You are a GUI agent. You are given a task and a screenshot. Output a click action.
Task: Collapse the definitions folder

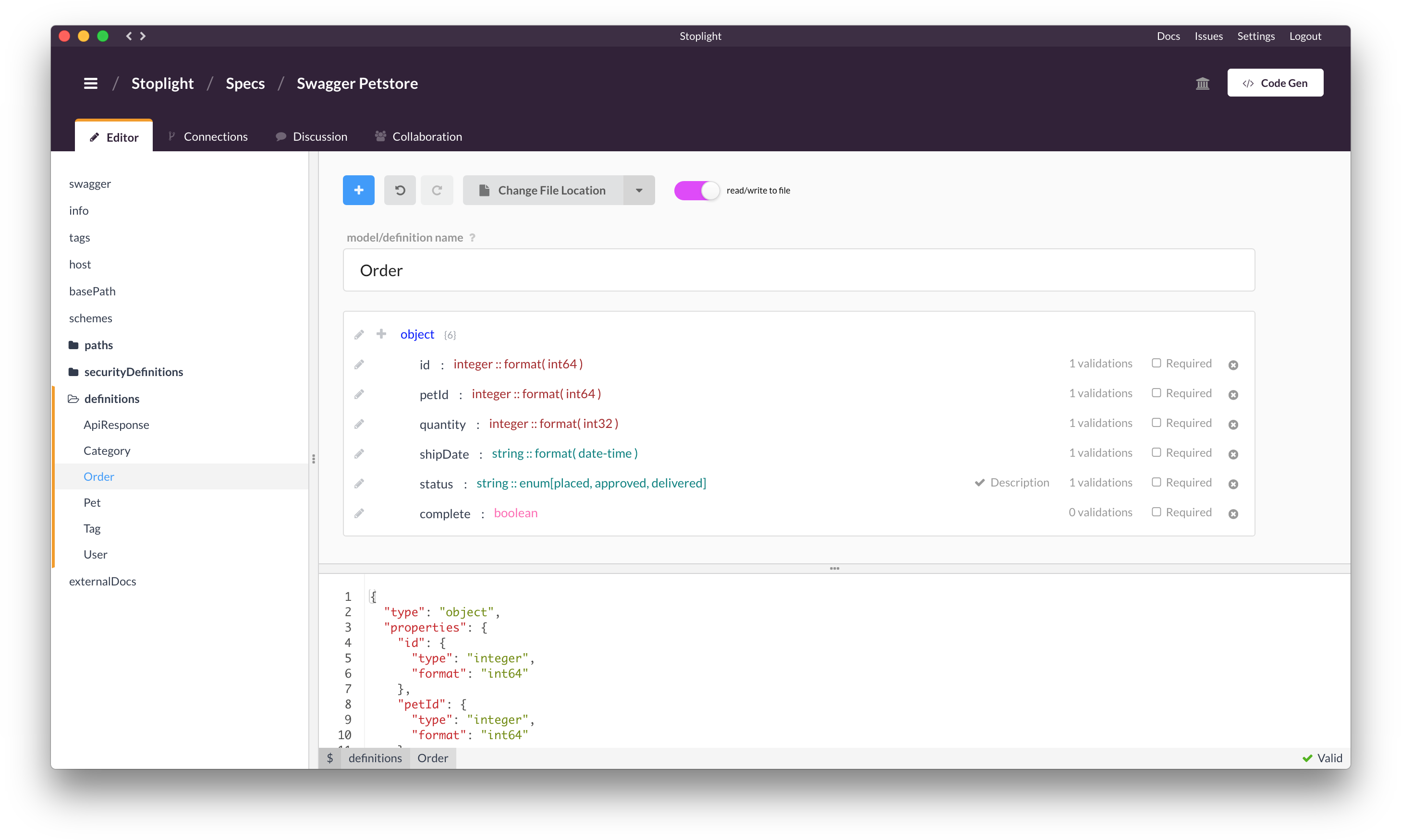[104, 399]
